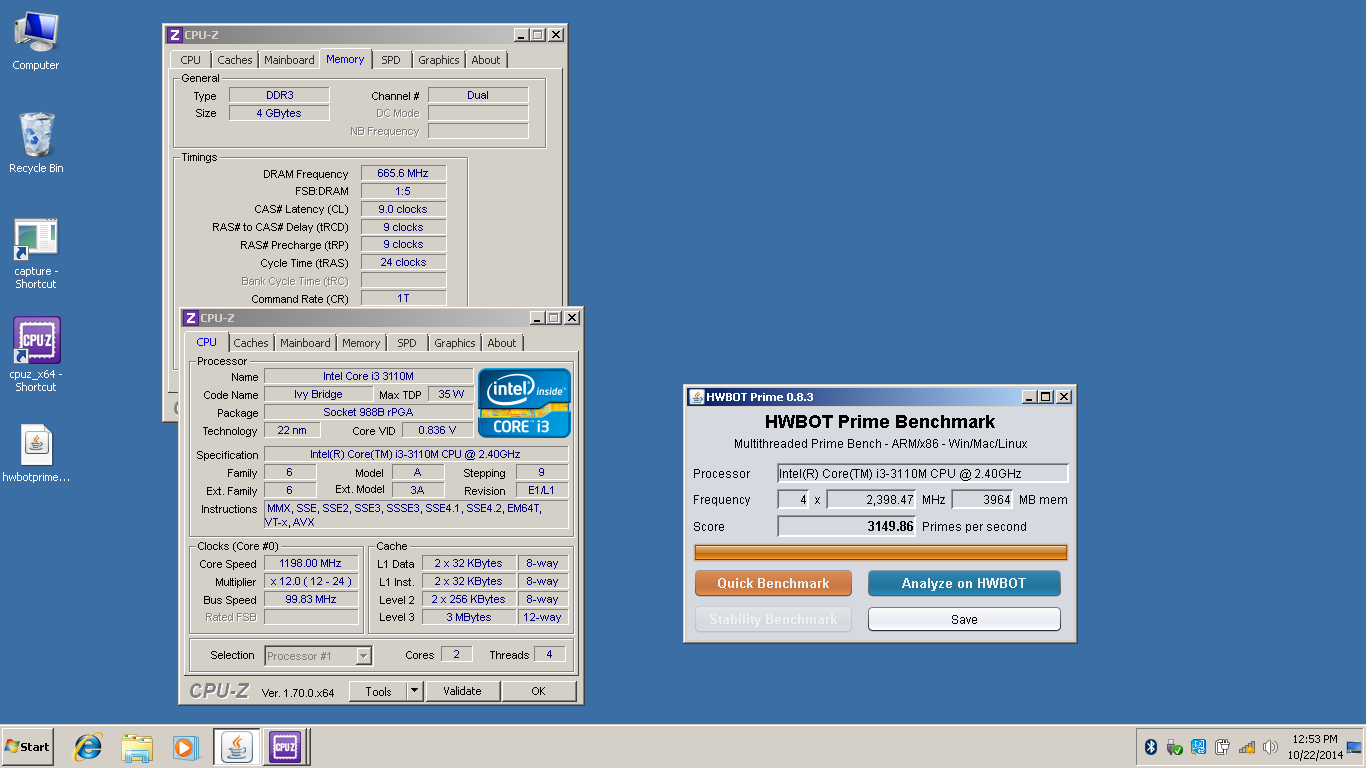Click the Save button in HWBOT Prime
1366x768 pixels.
point(964,619)
